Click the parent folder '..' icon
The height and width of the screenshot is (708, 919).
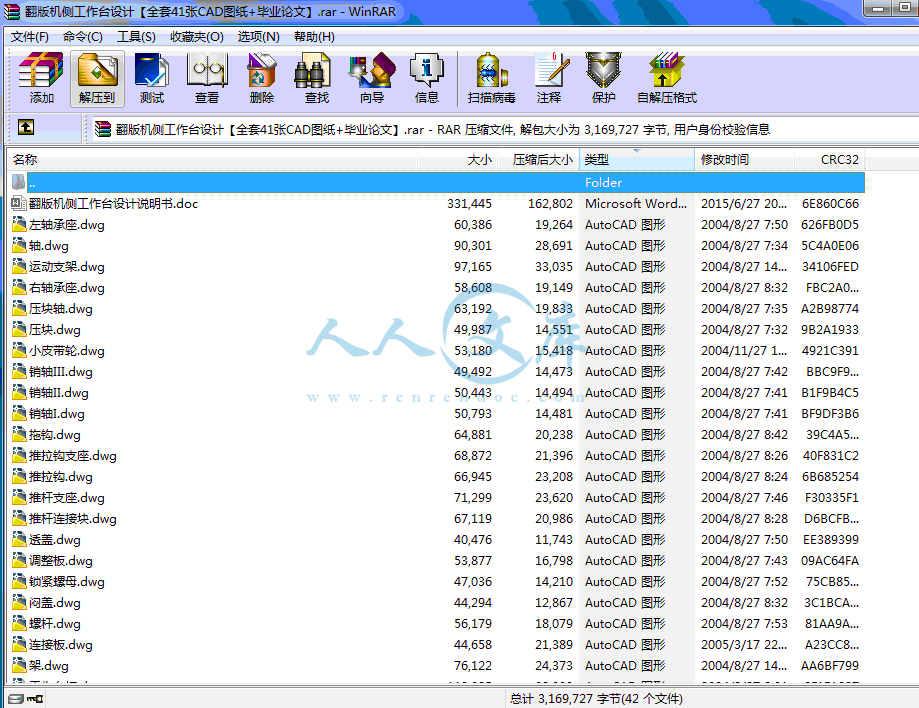click(18, 182)
